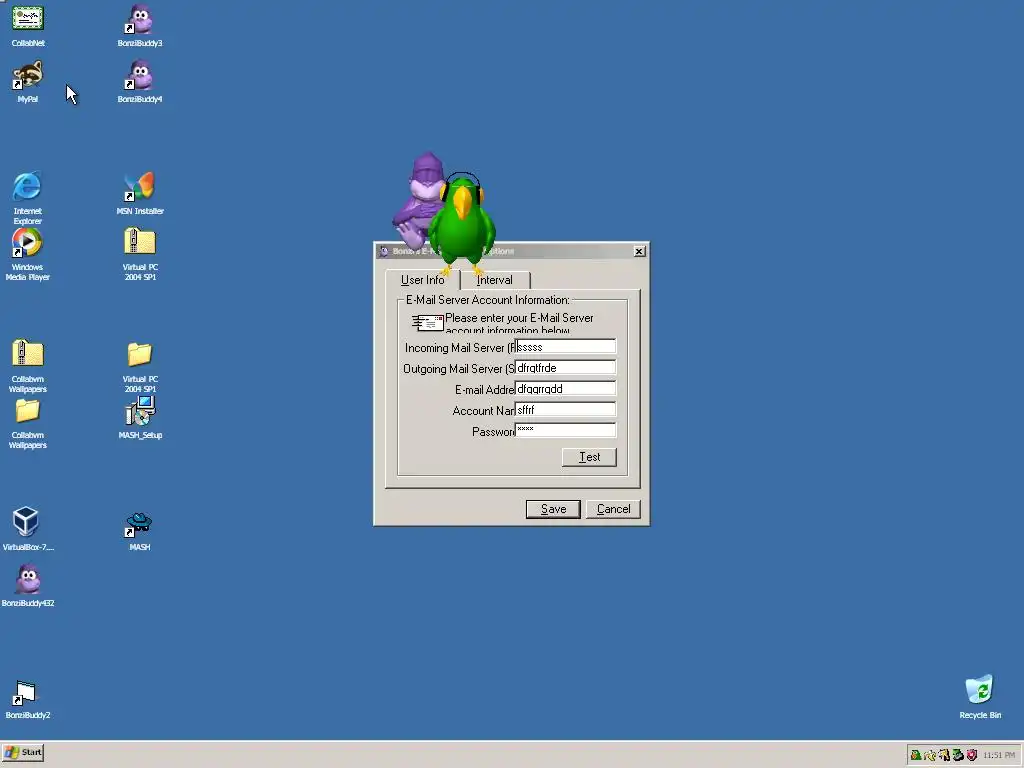Screen dimensions: 1024x768
Task: Launch the MASH shortcut with the hat icon
Action: click(140, 530)
